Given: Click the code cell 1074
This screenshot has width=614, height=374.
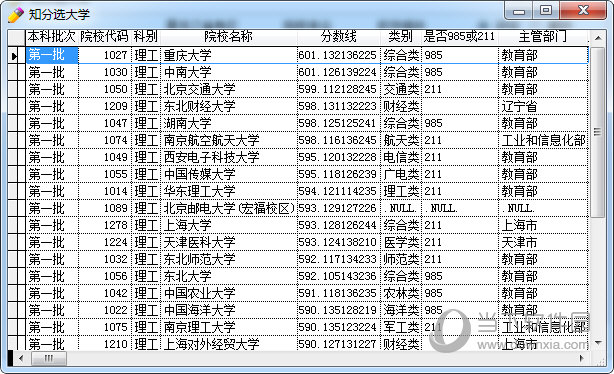Looking at the screenshot, I should pos(105,140).
